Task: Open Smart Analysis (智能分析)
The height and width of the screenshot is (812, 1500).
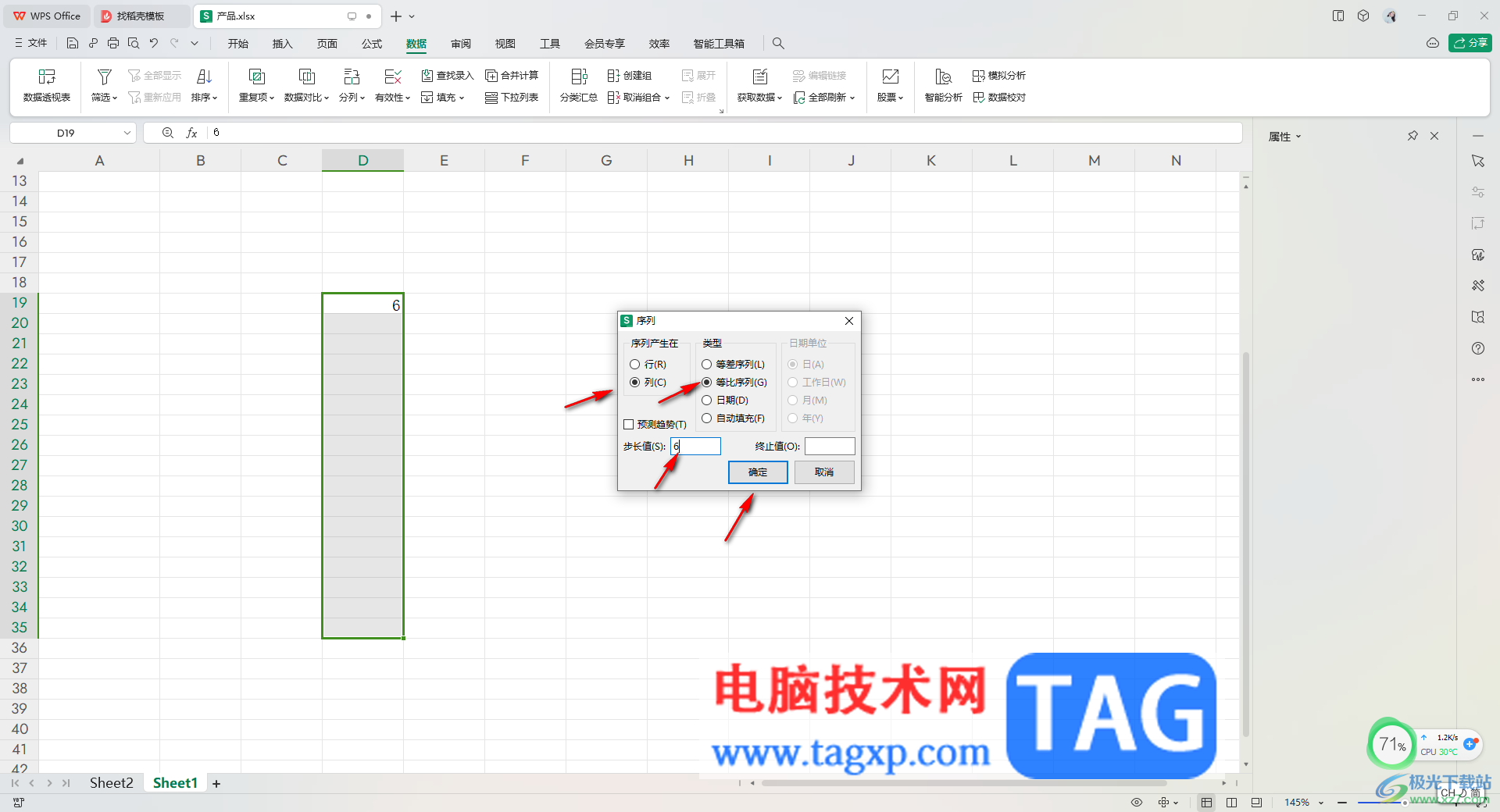Action: point(943,85)
